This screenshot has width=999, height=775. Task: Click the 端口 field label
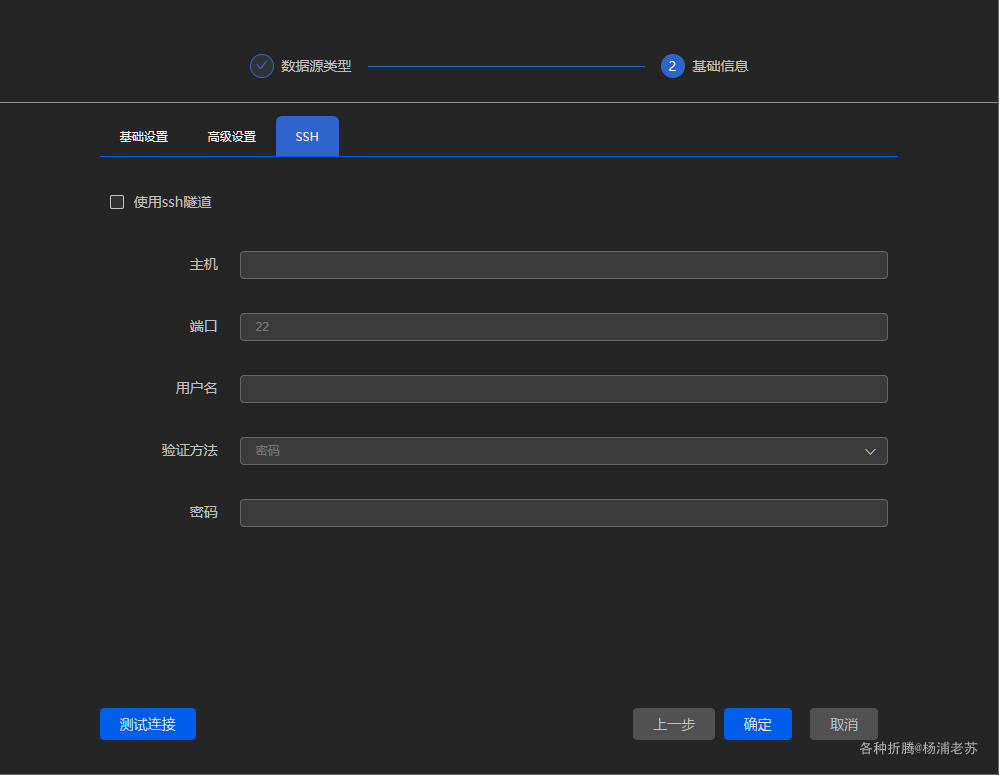click(x=203, y=326)
